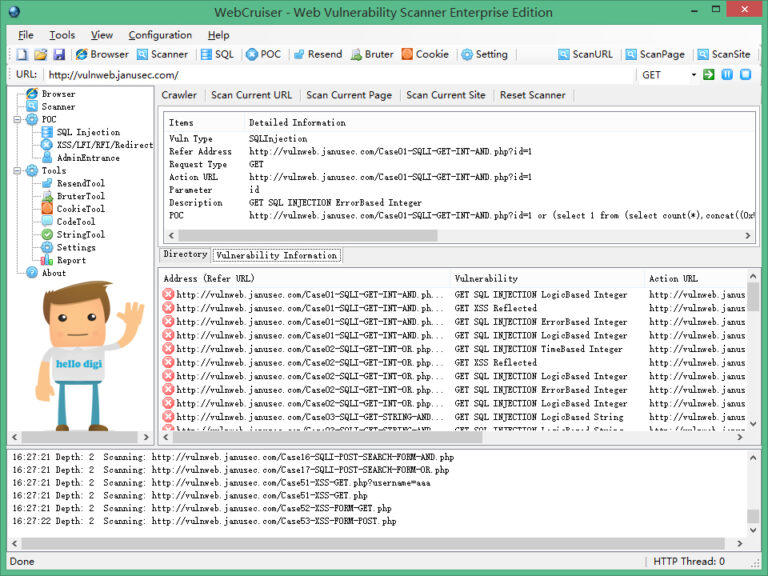The width and height of the screenshot is (768, 576).
Task: Click the left tree scroll right arrow
Action: click(x=146, y=437)
